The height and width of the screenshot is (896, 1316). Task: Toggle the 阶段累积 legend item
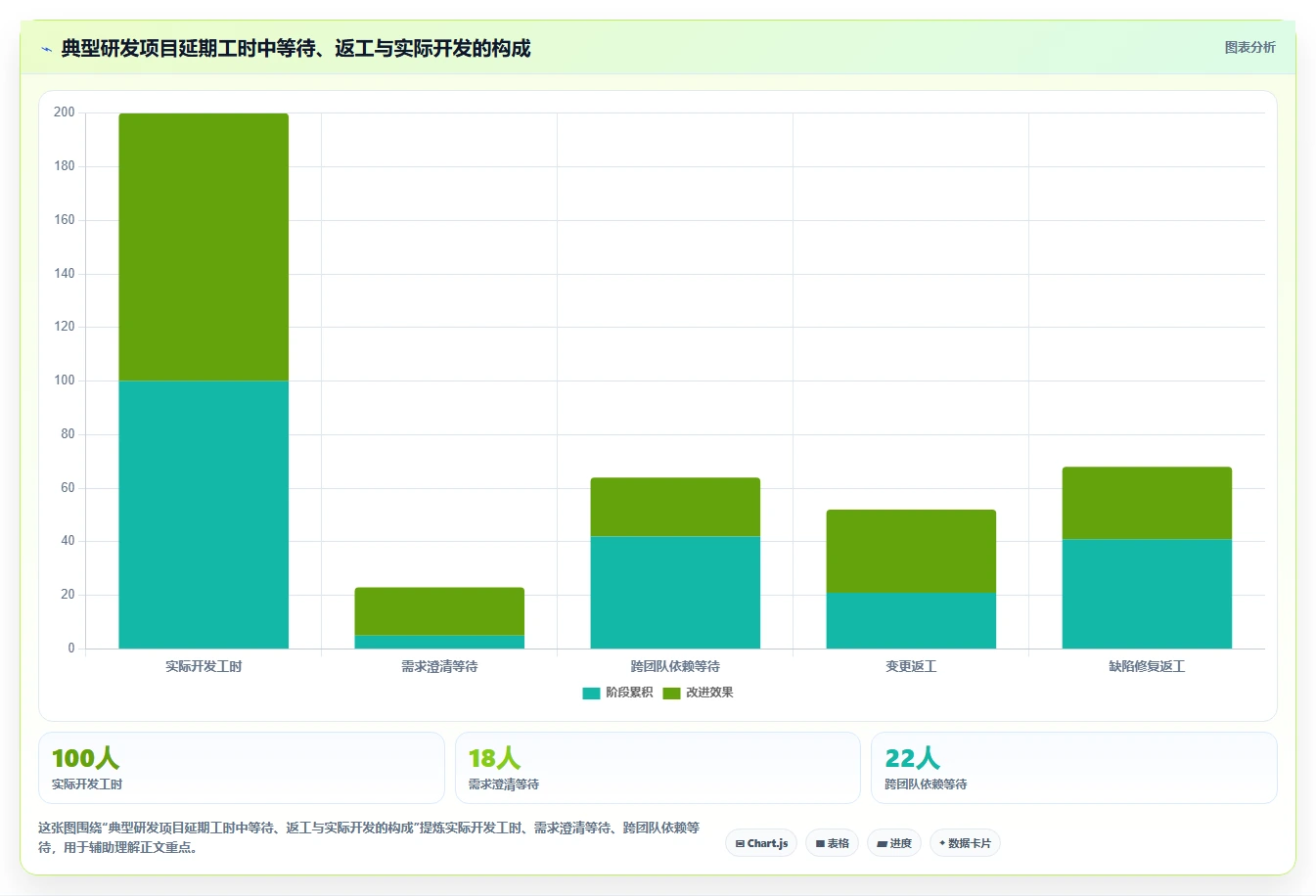pos(617,693)
